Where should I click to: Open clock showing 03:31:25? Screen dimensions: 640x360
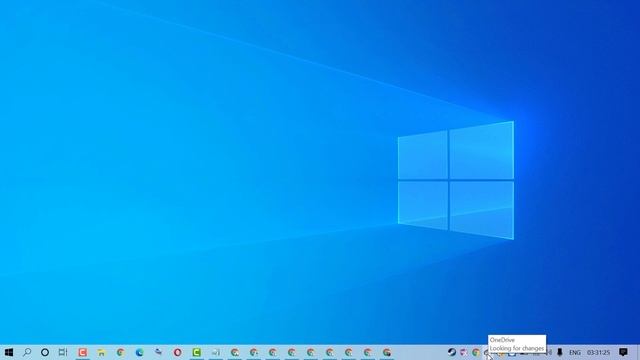pos(598,352)
